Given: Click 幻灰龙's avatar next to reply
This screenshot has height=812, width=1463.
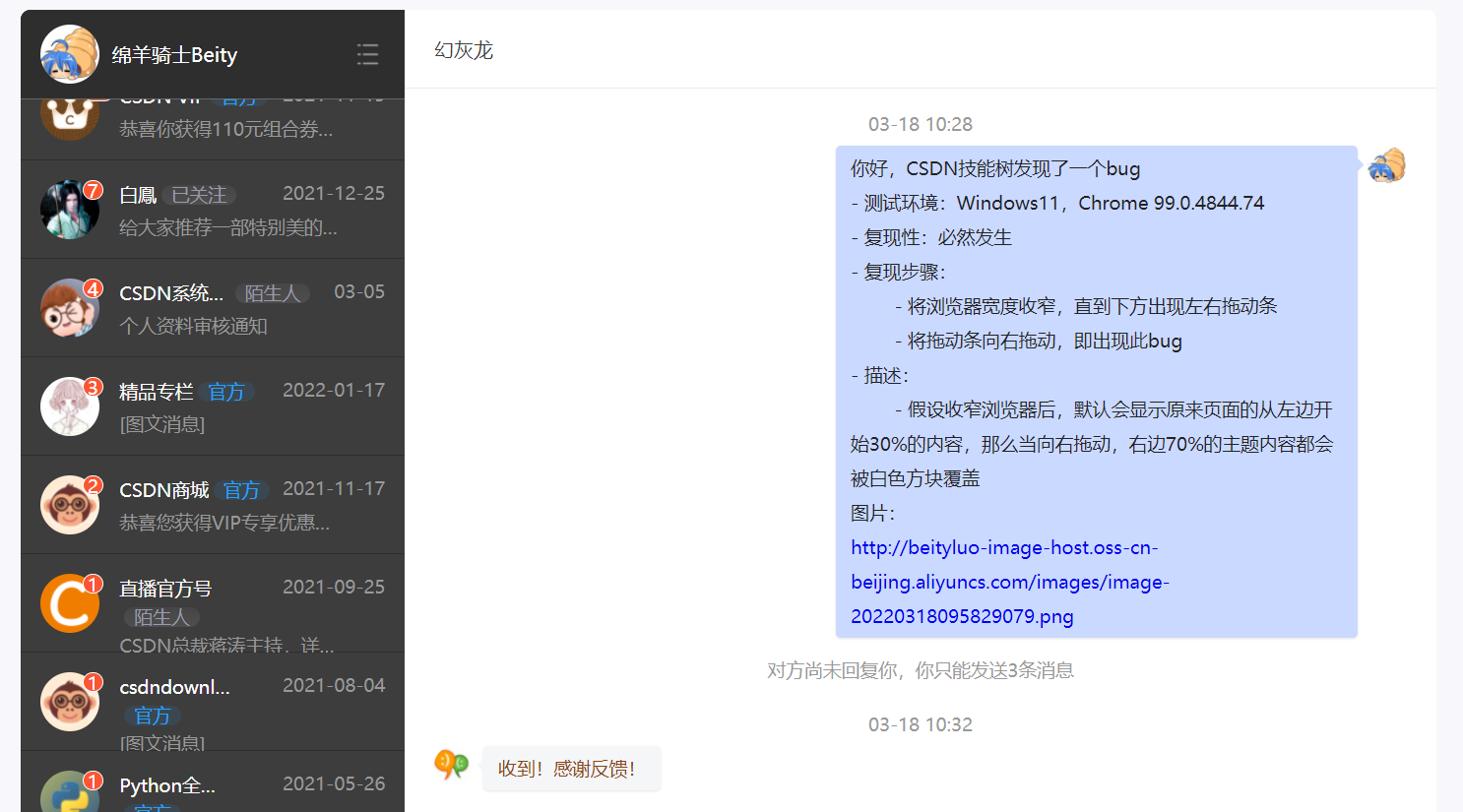Looking at the screenshot, I should click(452, 764).
